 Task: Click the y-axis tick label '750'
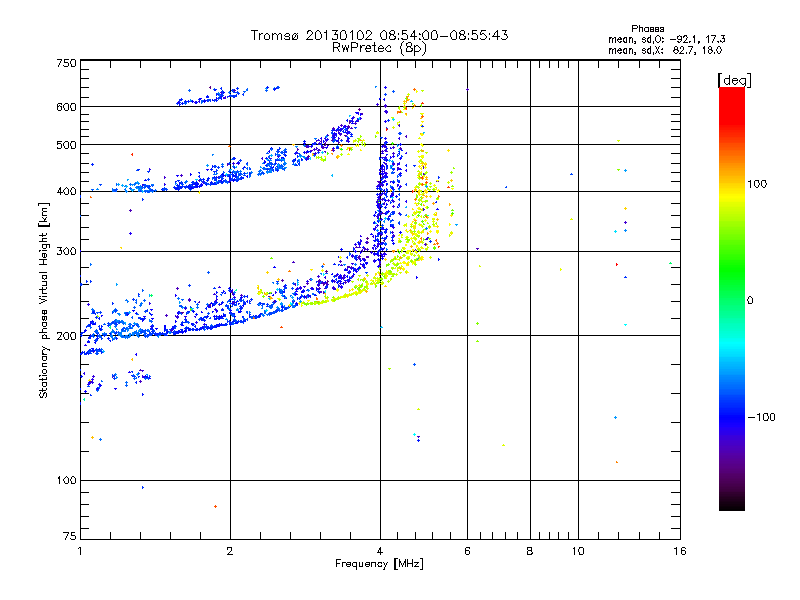point(66,63)
